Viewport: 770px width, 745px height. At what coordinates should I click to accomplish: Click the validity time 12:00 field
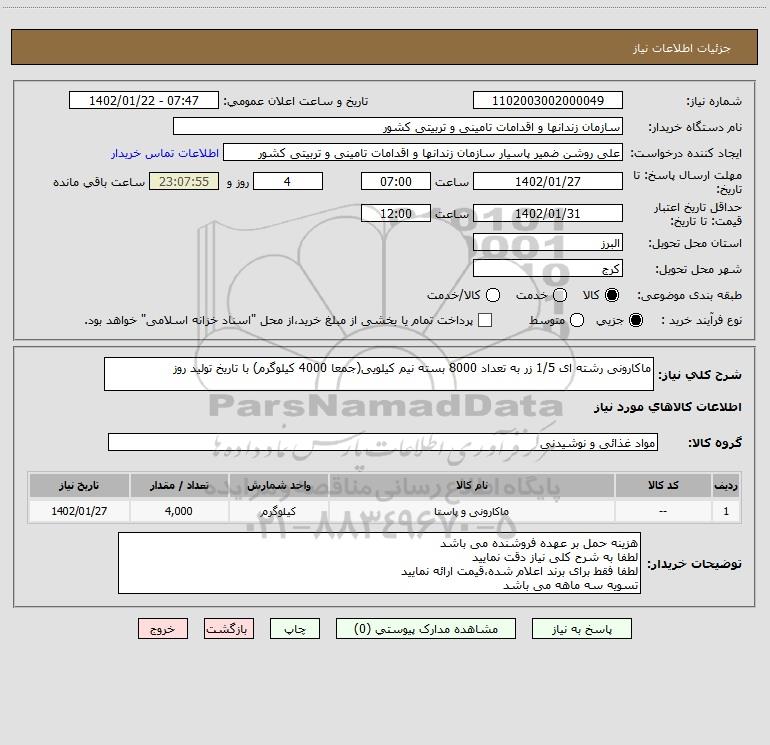396,213
